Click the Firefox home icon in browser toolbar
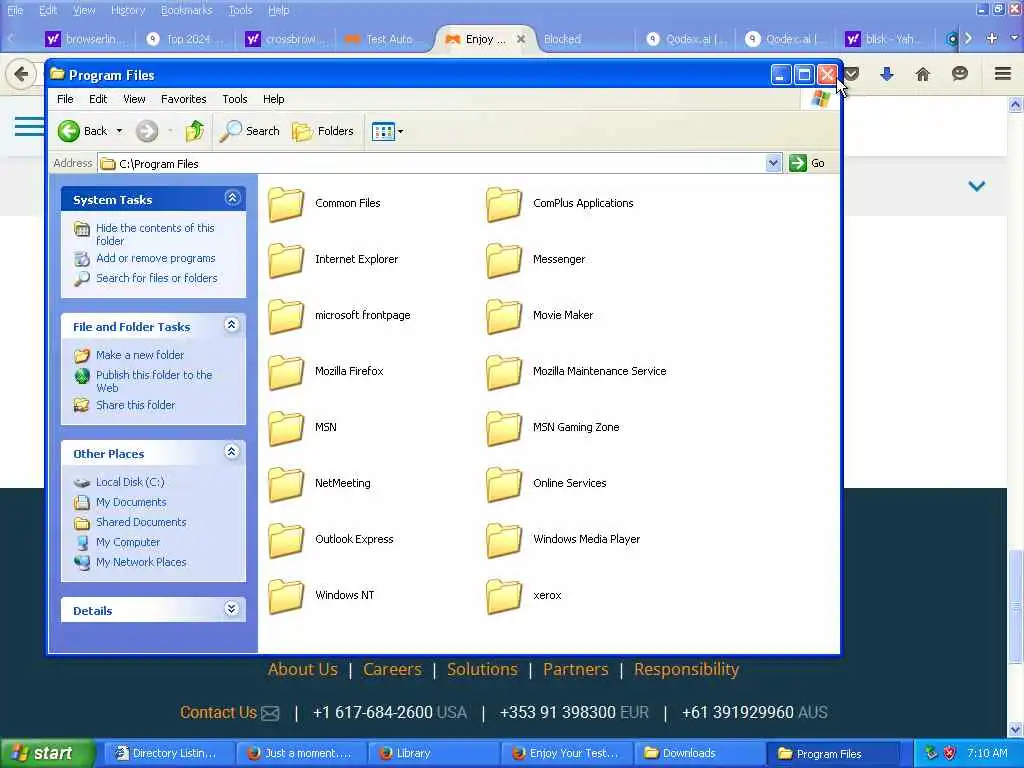The image size is (1024, 768). click(x=923, y=74)
